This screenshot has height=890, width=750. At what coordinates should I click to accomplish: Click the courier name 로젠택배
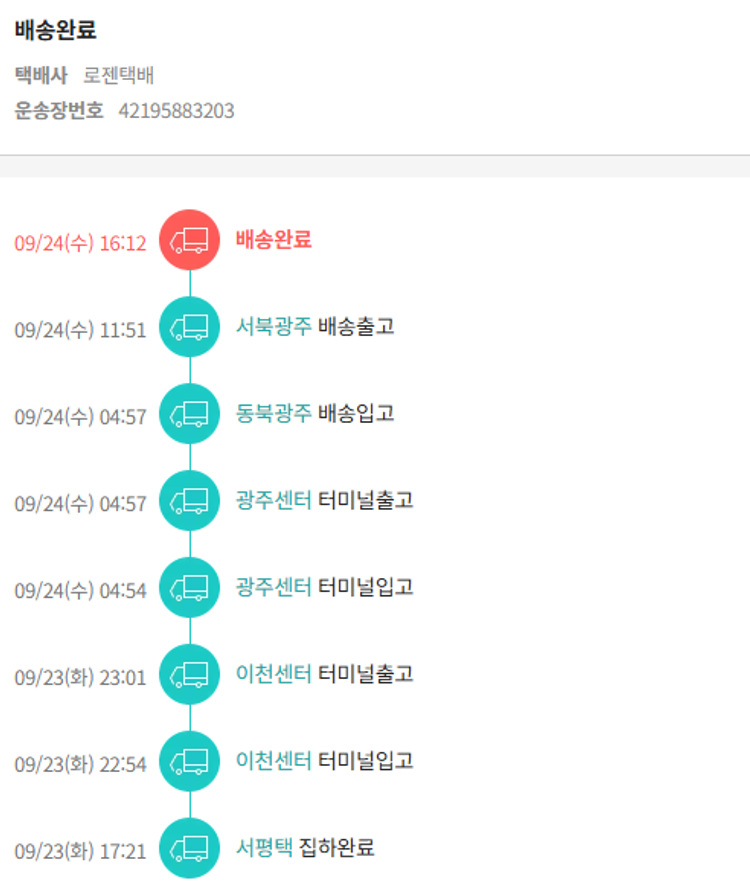[118, 76]
